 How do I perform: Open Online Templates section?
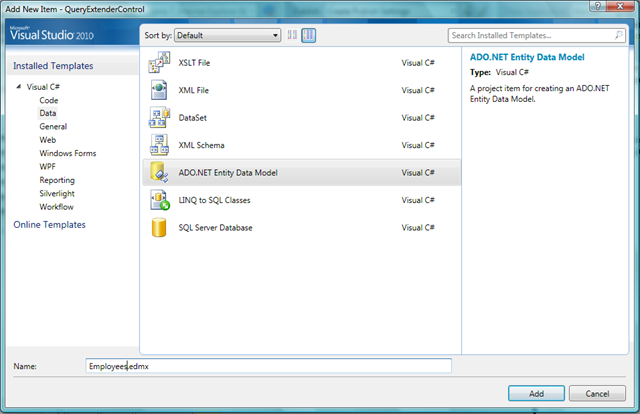click(49, 225)
